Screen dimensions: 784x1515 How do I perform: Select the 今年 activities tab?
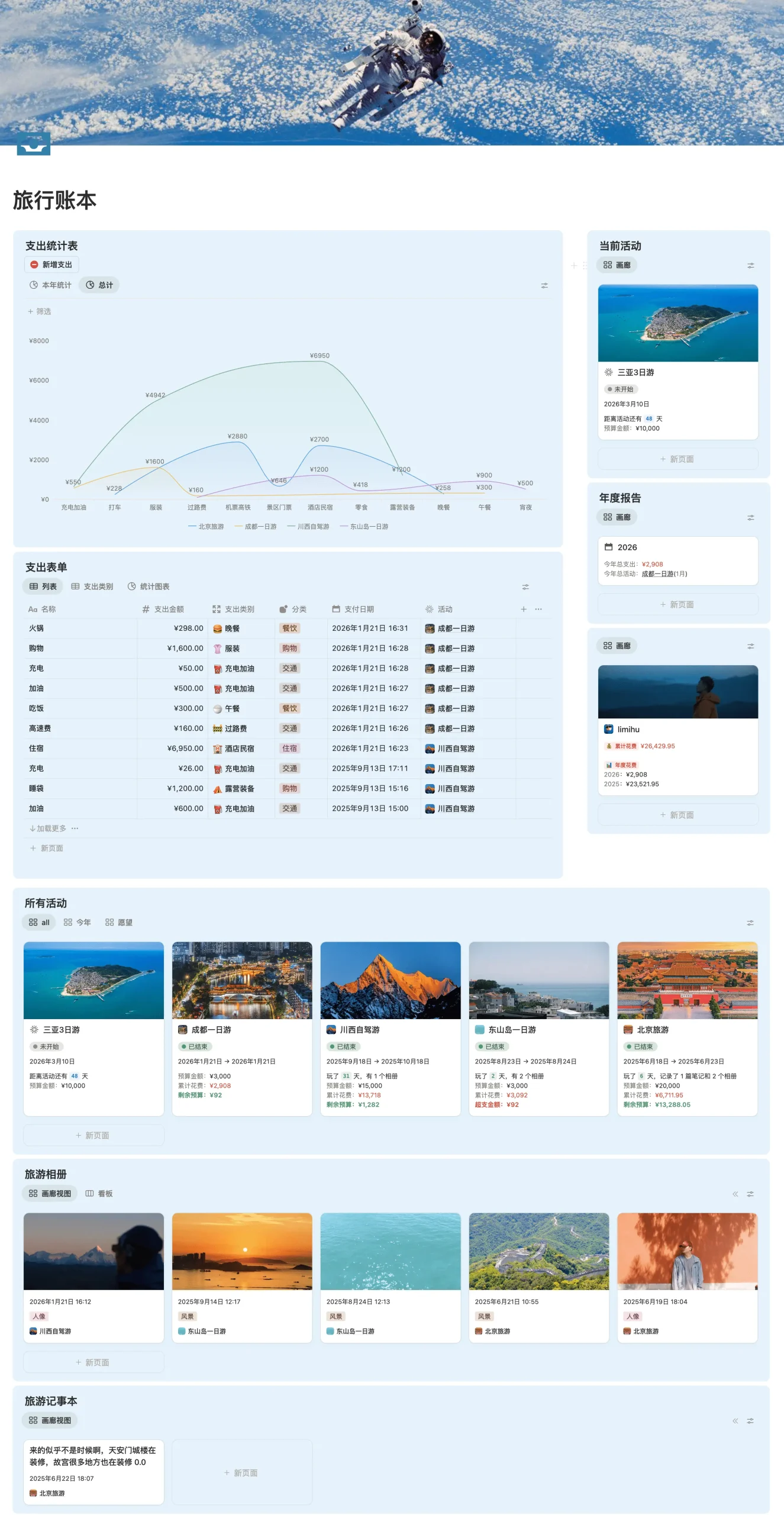[x=78, y=922]
